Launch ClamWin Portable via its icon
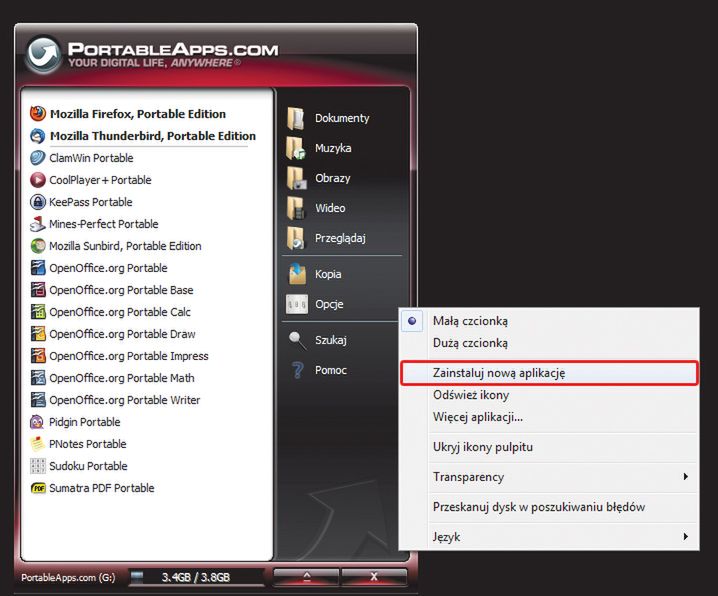 pos(38,157)
